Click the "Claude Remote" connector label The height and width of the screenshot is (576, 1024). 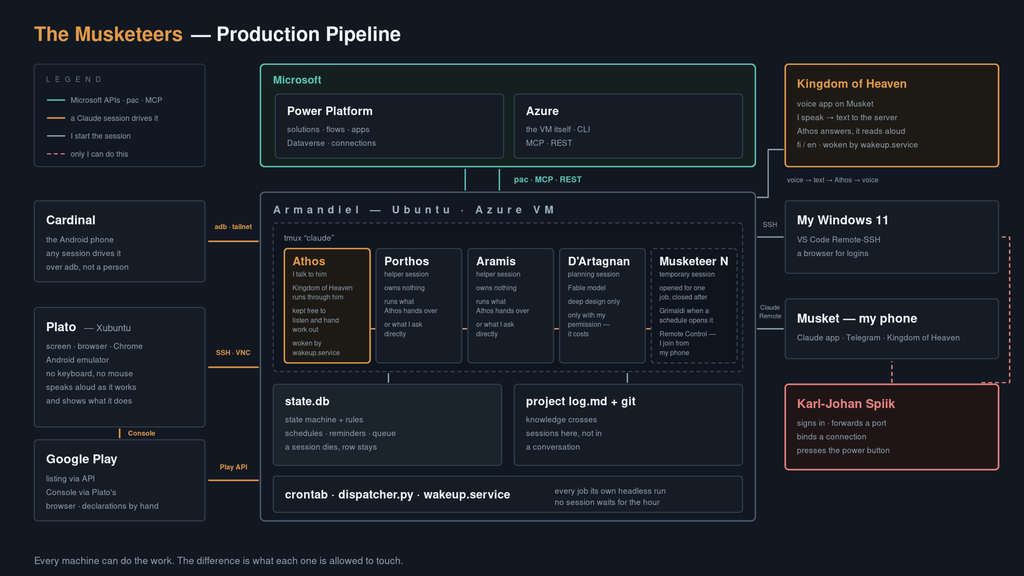pos(770,312)
